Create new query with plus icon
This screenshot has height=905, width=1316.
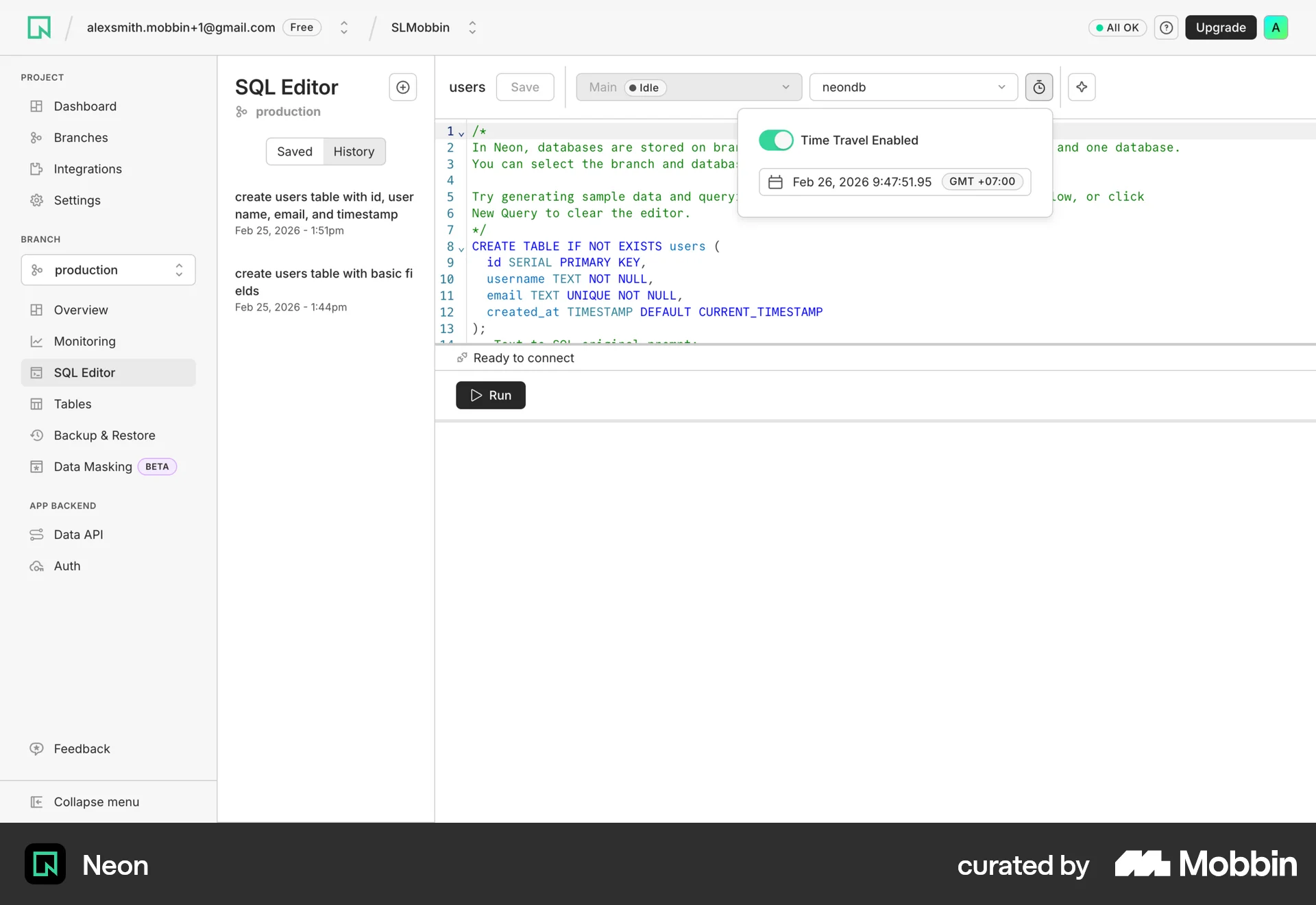403,87
